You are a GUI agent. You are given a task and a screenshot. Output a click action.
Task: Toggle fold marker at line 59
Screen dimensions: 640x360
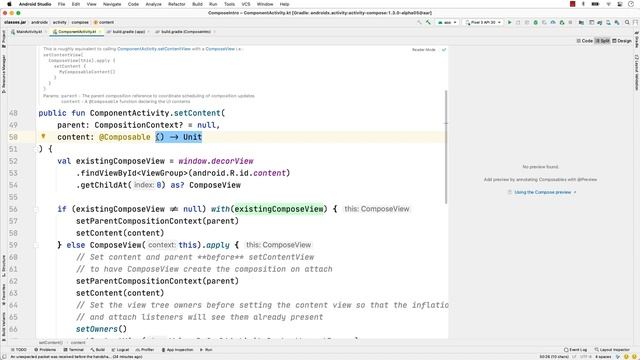[x=36, y=245]
